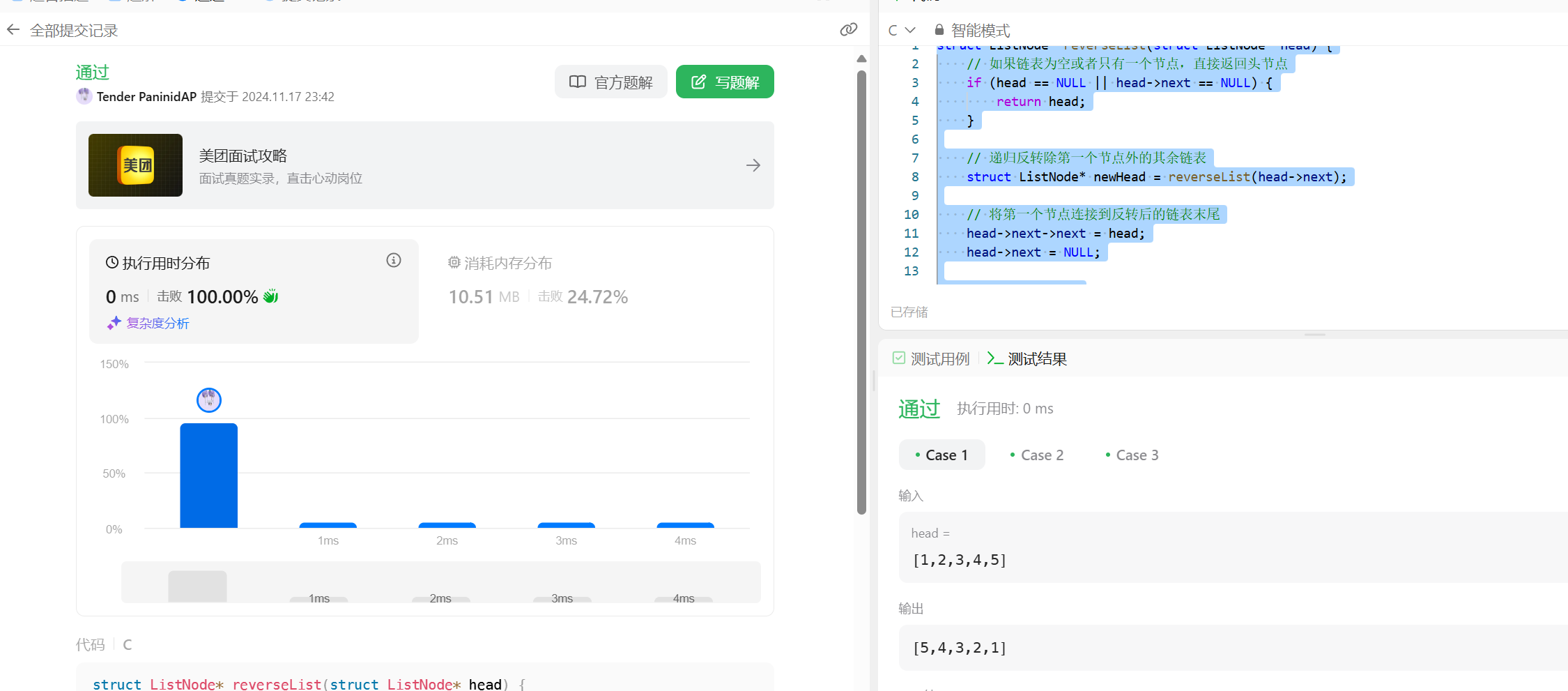
Task: Click the chart range selector handle
Action: coord(197,586)
